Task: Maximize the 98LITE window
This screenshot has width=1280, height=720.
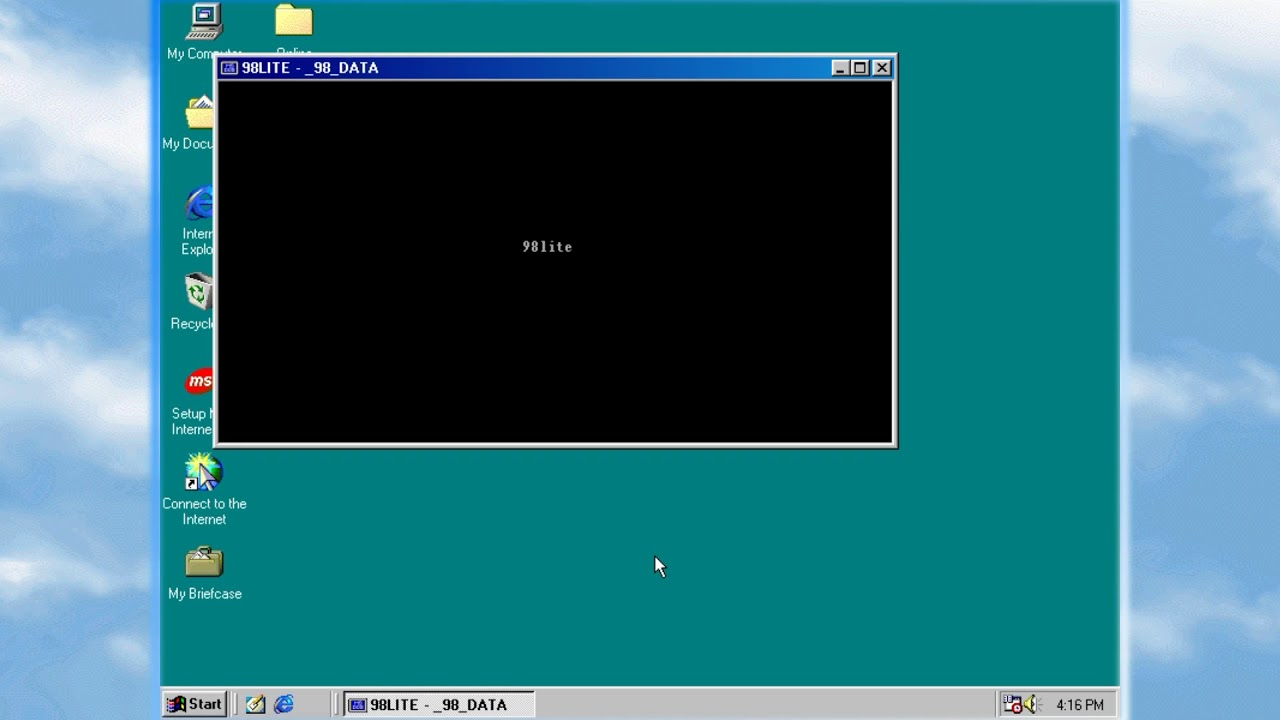Action: 860,67
